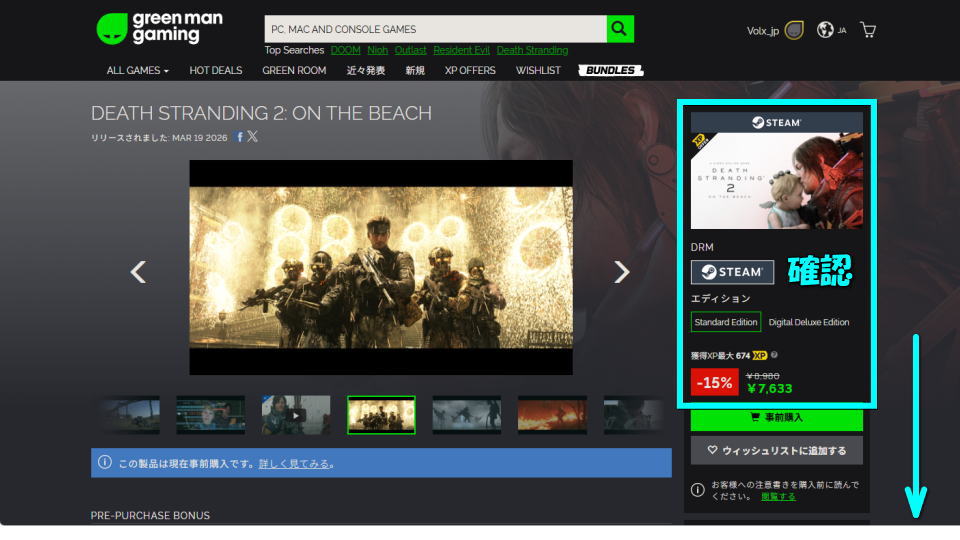
Task: Select the video thumbnail with play icon
Action: coord(296,414)
